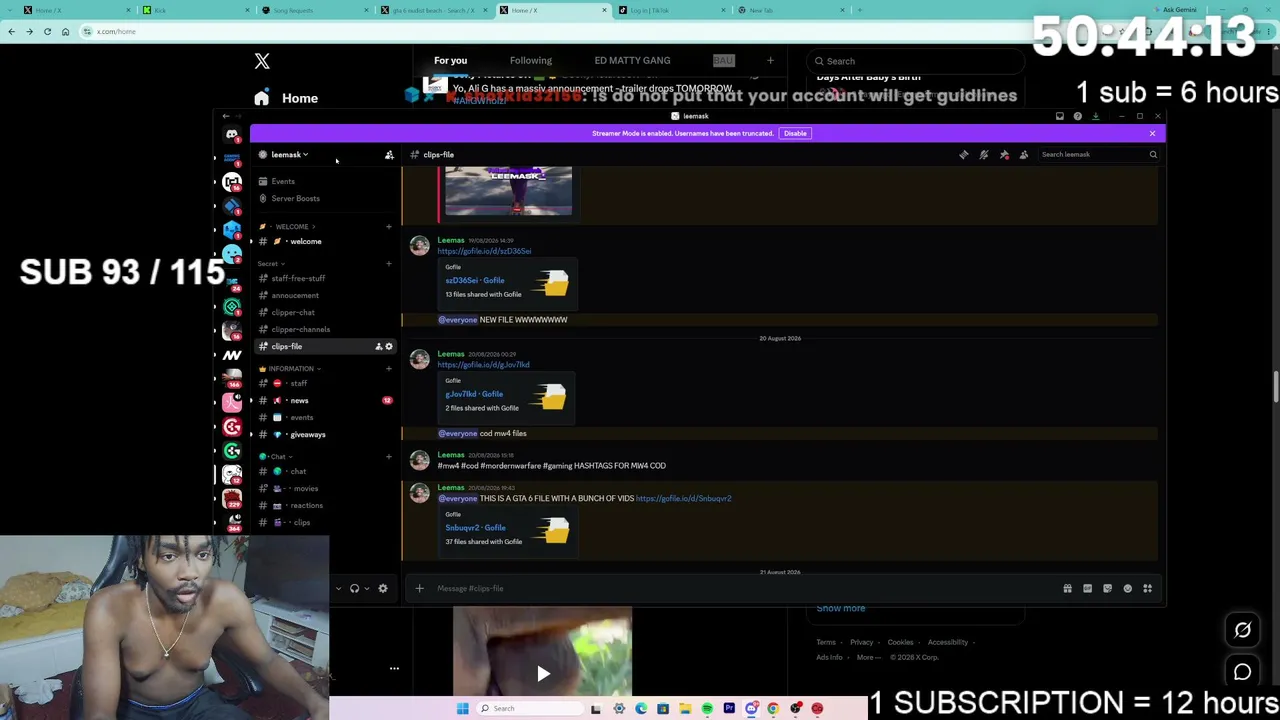The height and width of the screenshot is (720, 1280).
Task: Open Spotify icon on taskbar
Action: click(707, 709)
